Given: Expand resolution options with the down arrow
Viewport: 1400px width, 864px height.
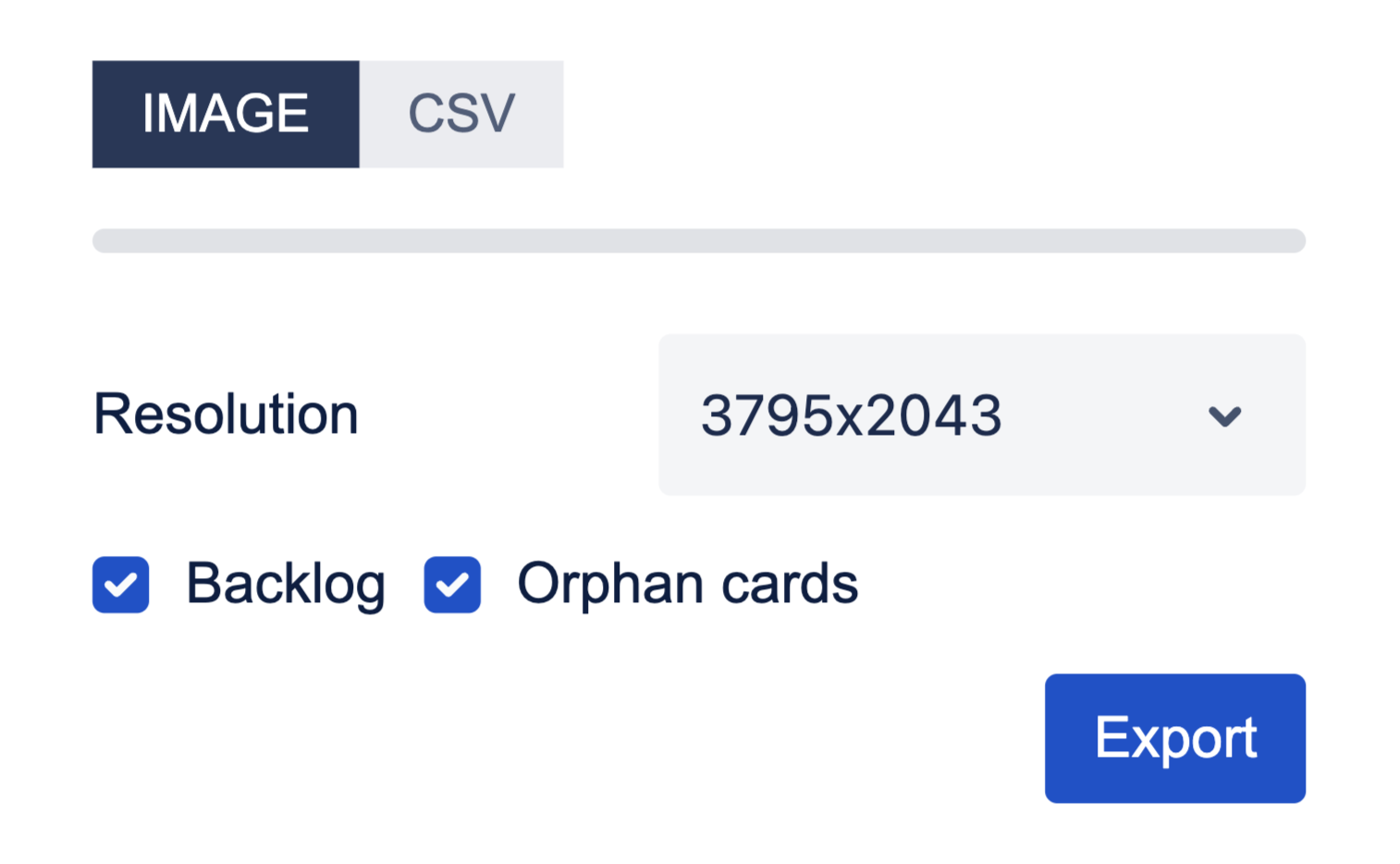Looking at the screenshot, I should point(1224,415).
